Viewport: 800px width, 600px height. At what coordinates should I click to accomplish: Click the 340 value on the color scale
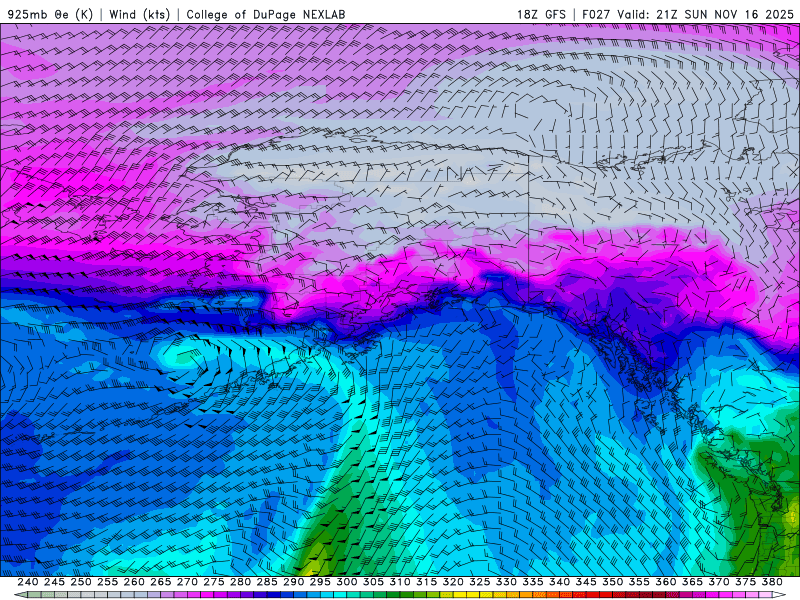tap(559, 582)
